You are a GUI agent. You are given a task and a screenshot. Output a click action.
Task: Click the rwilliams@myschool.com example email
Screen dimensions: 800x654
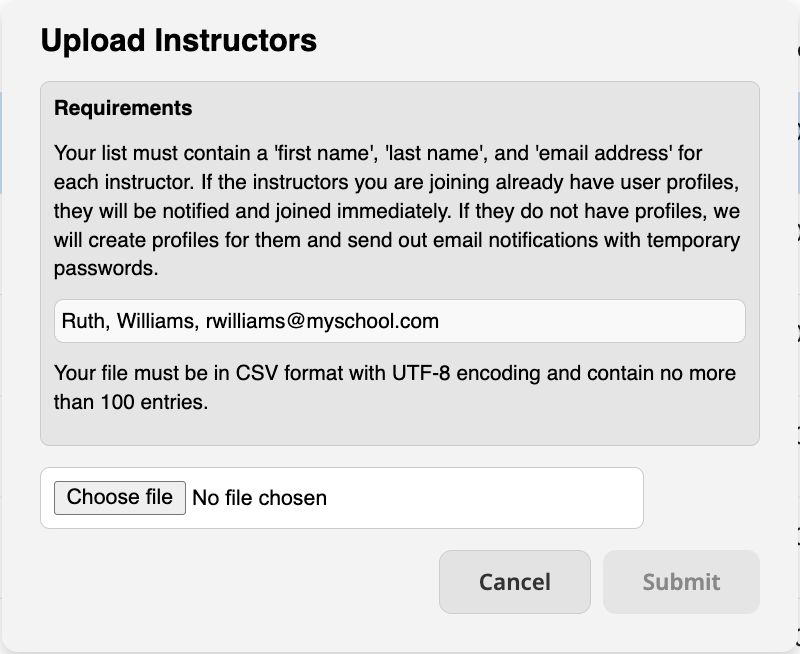322,321
